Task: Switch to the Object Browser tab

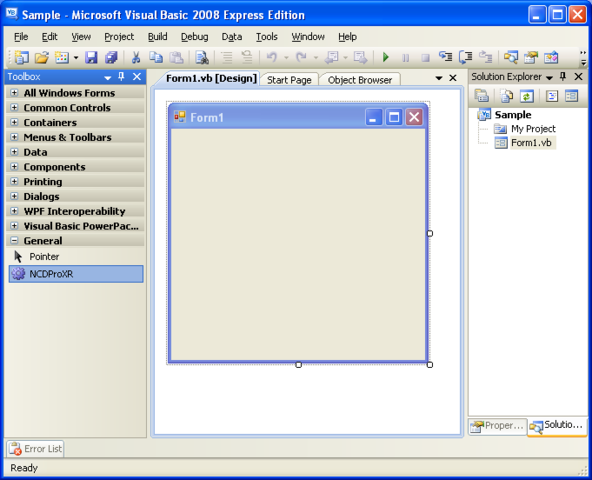Action: point(360,80)
